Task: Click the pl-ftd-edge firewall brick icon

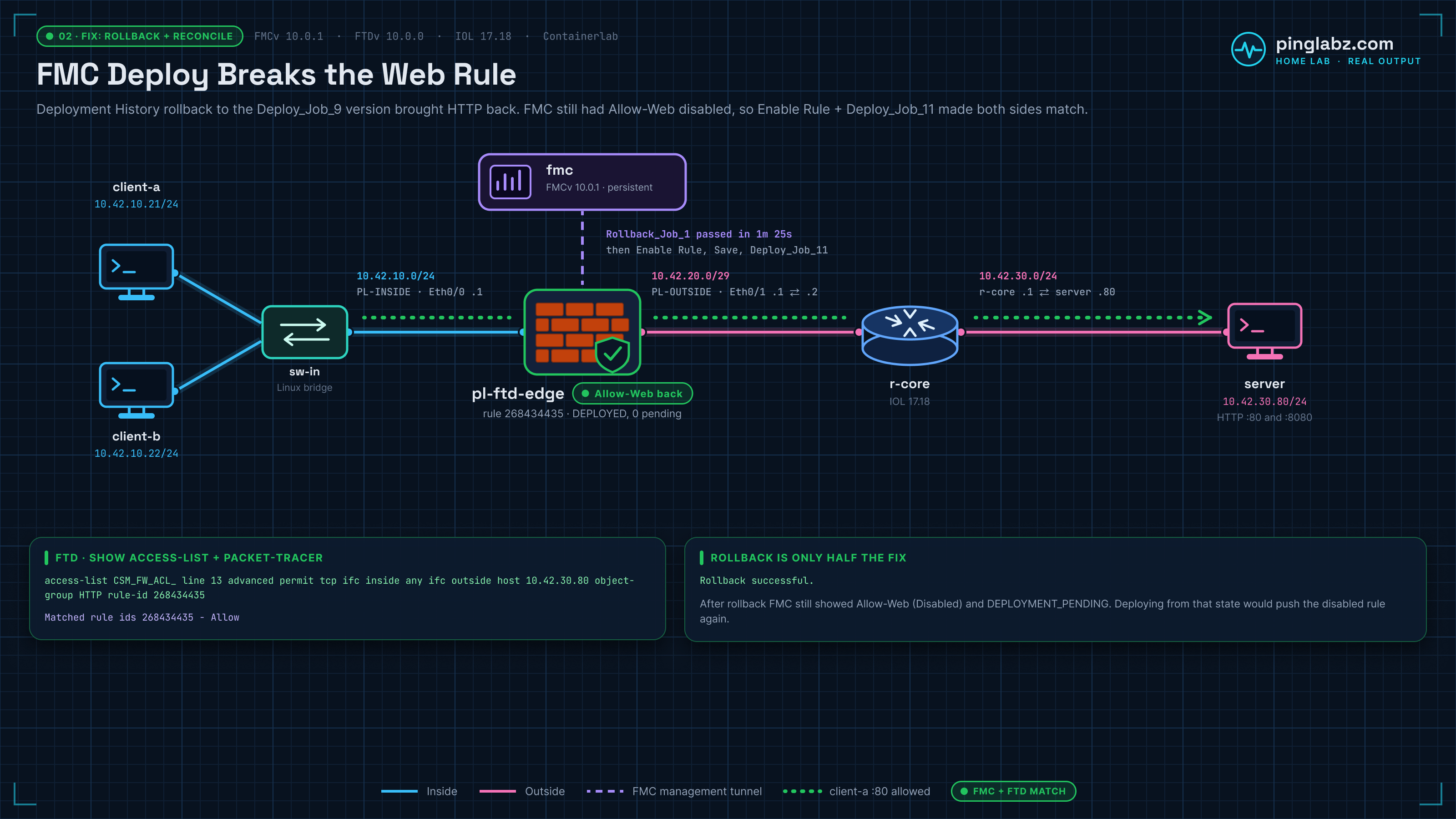Action: click(x=582, y=332)
